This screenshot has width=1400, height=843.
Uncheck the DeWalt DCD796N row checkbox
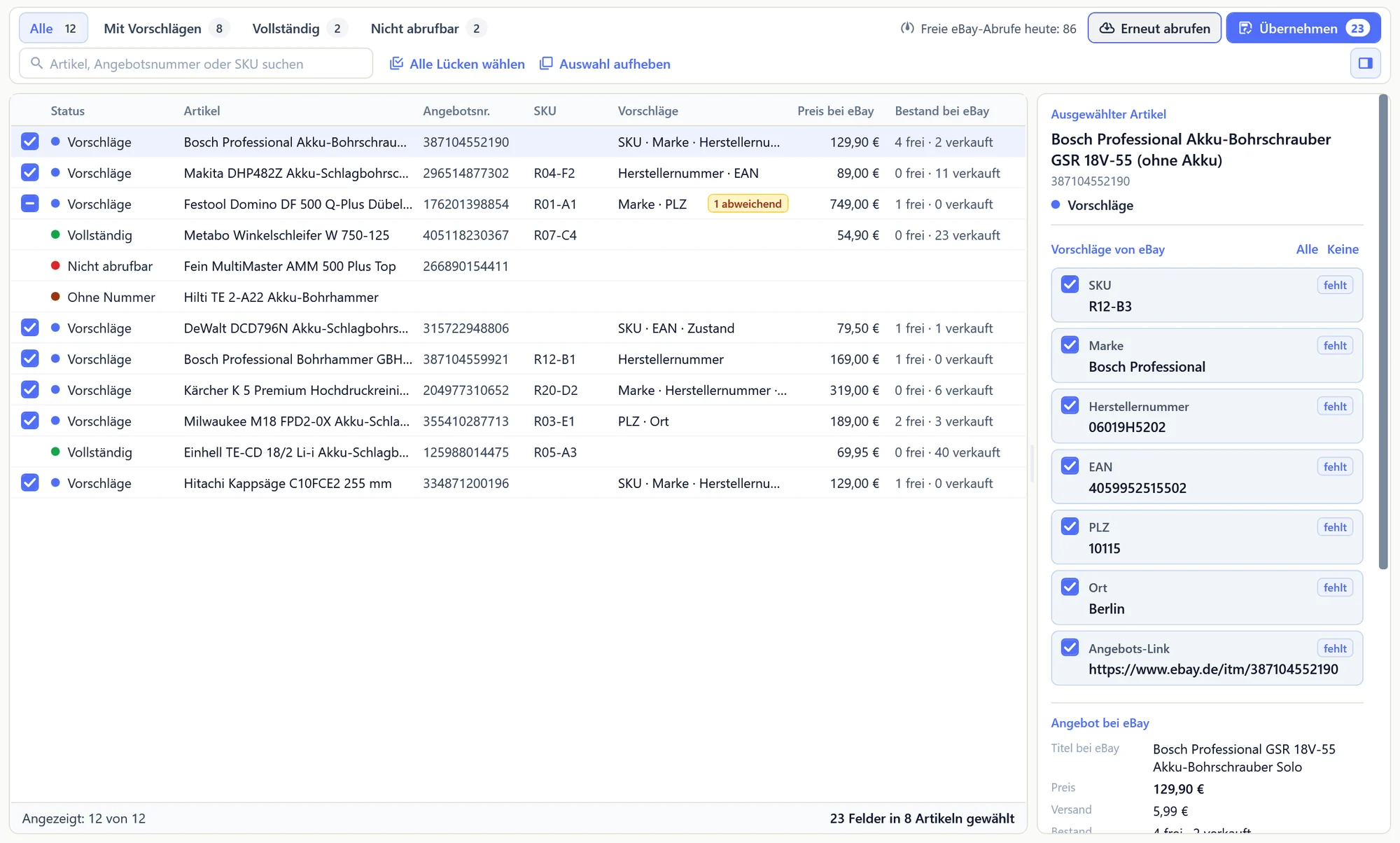(30, 328)
